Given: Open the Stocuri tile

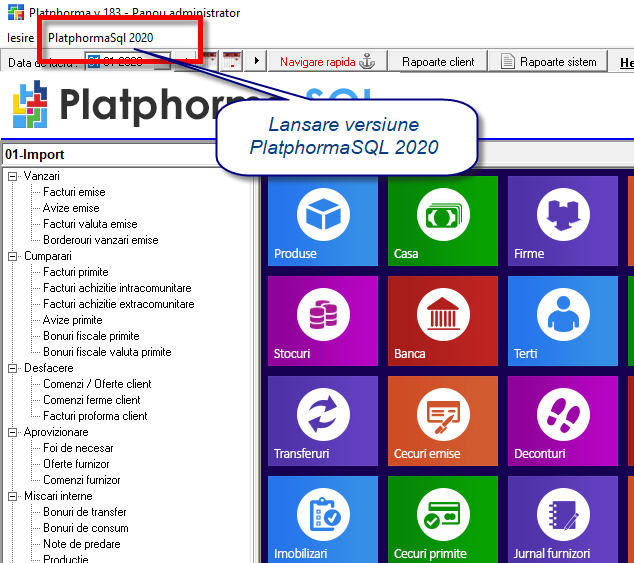Looking at the screenshot, I should click(323, 321).
